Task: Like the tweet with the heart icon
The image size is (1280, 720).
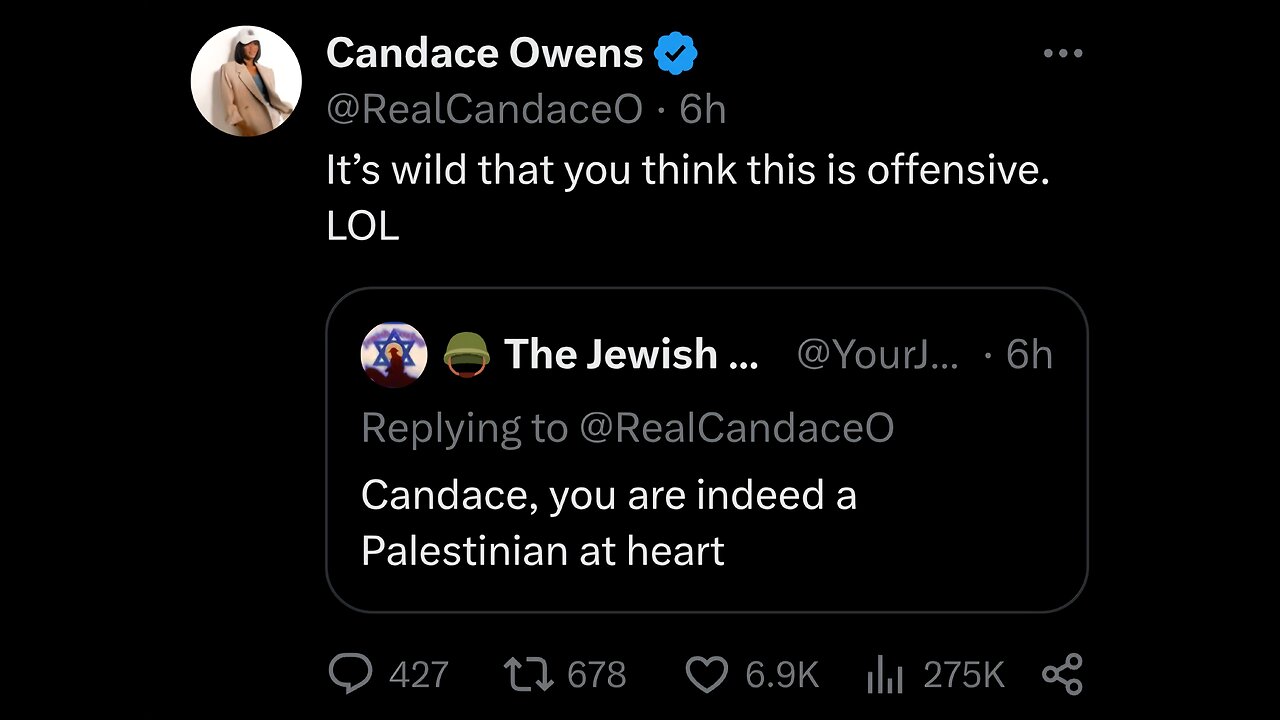Action: pyautogui.click(x=706, y=675)
